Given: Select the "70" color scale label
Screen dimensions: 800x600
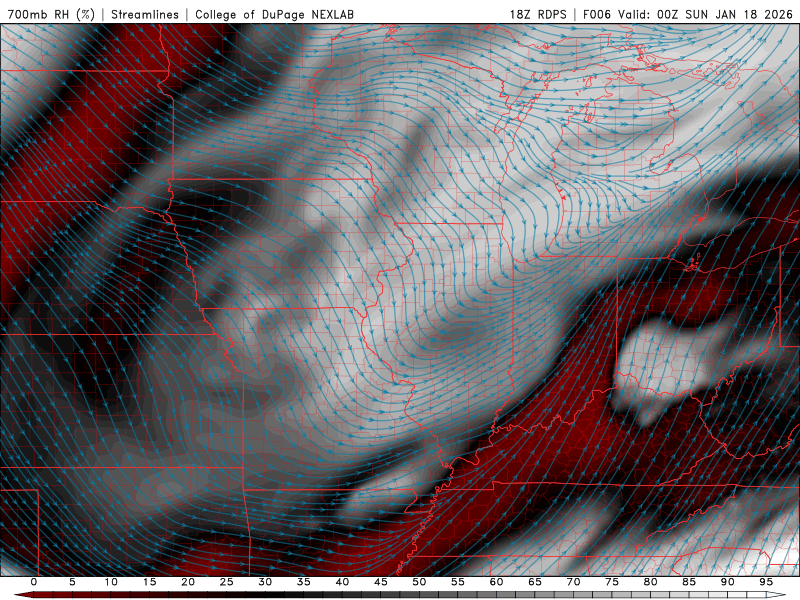Looking at the screenshot, I should [x=573, y=582].
